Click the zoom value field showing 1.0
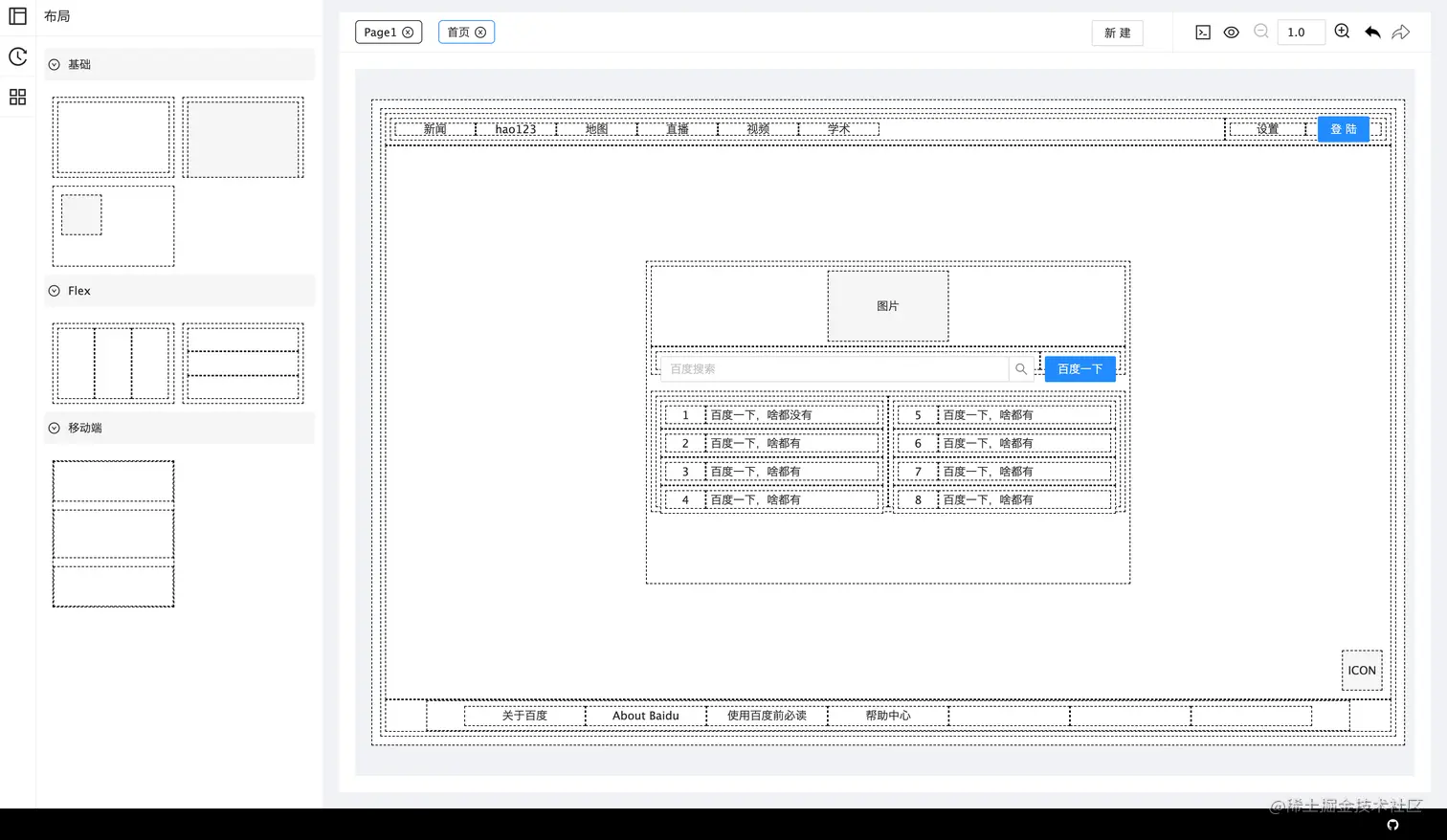The image size is (1447, 840). pyautogui.click(x=1301, y=33)
